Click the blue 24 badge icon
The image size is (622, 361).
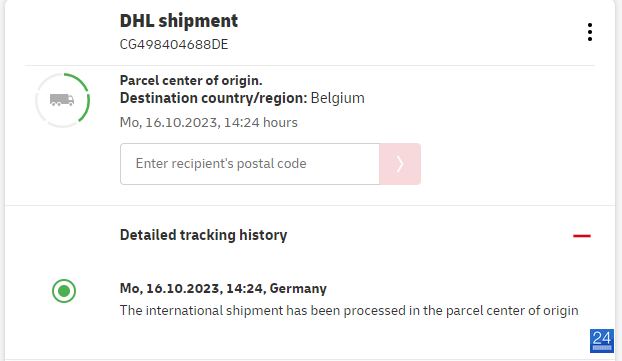pos(602,341)
